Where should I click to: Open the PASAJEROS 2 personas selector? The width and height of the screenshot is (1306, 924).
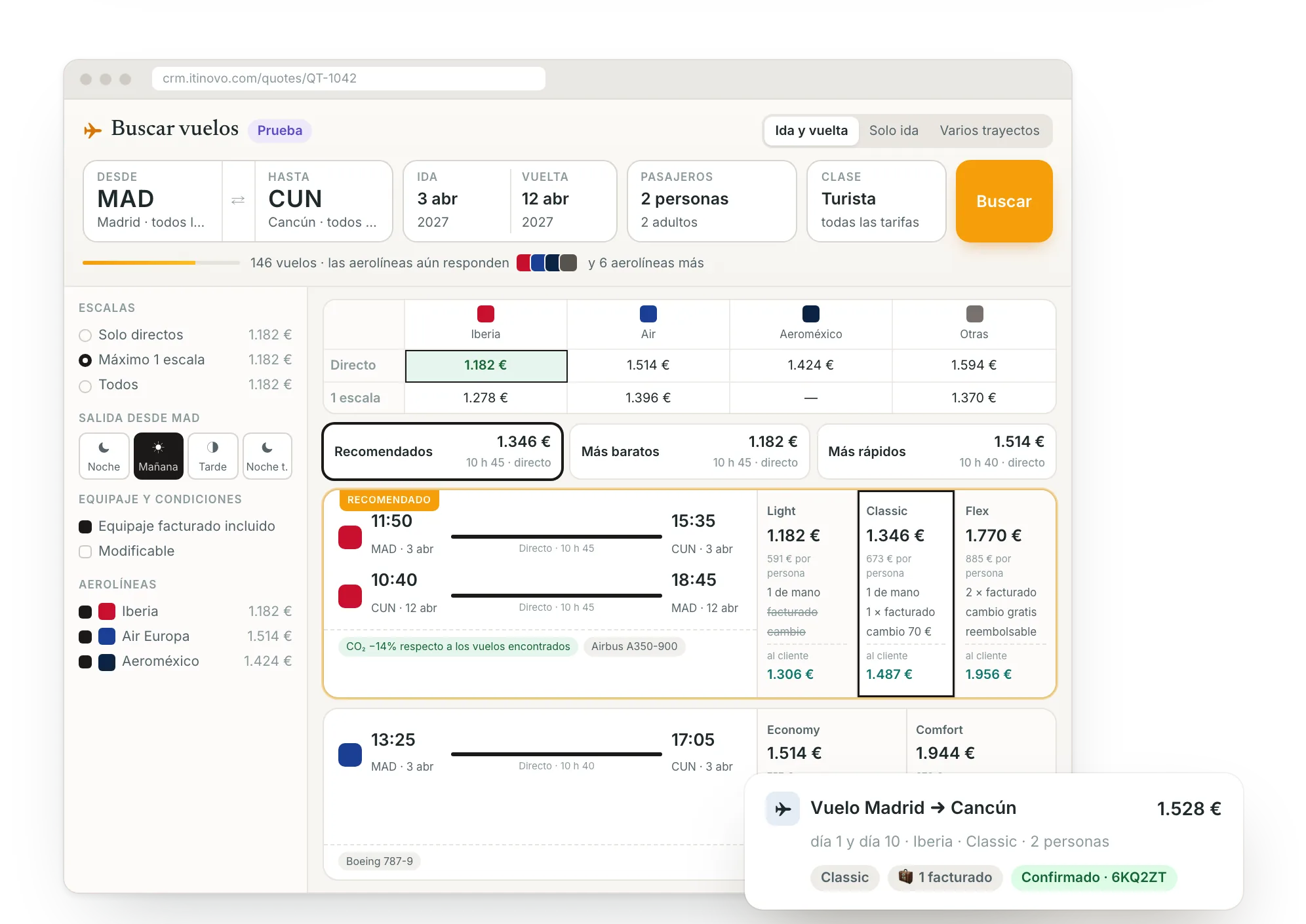coord(712,201)
